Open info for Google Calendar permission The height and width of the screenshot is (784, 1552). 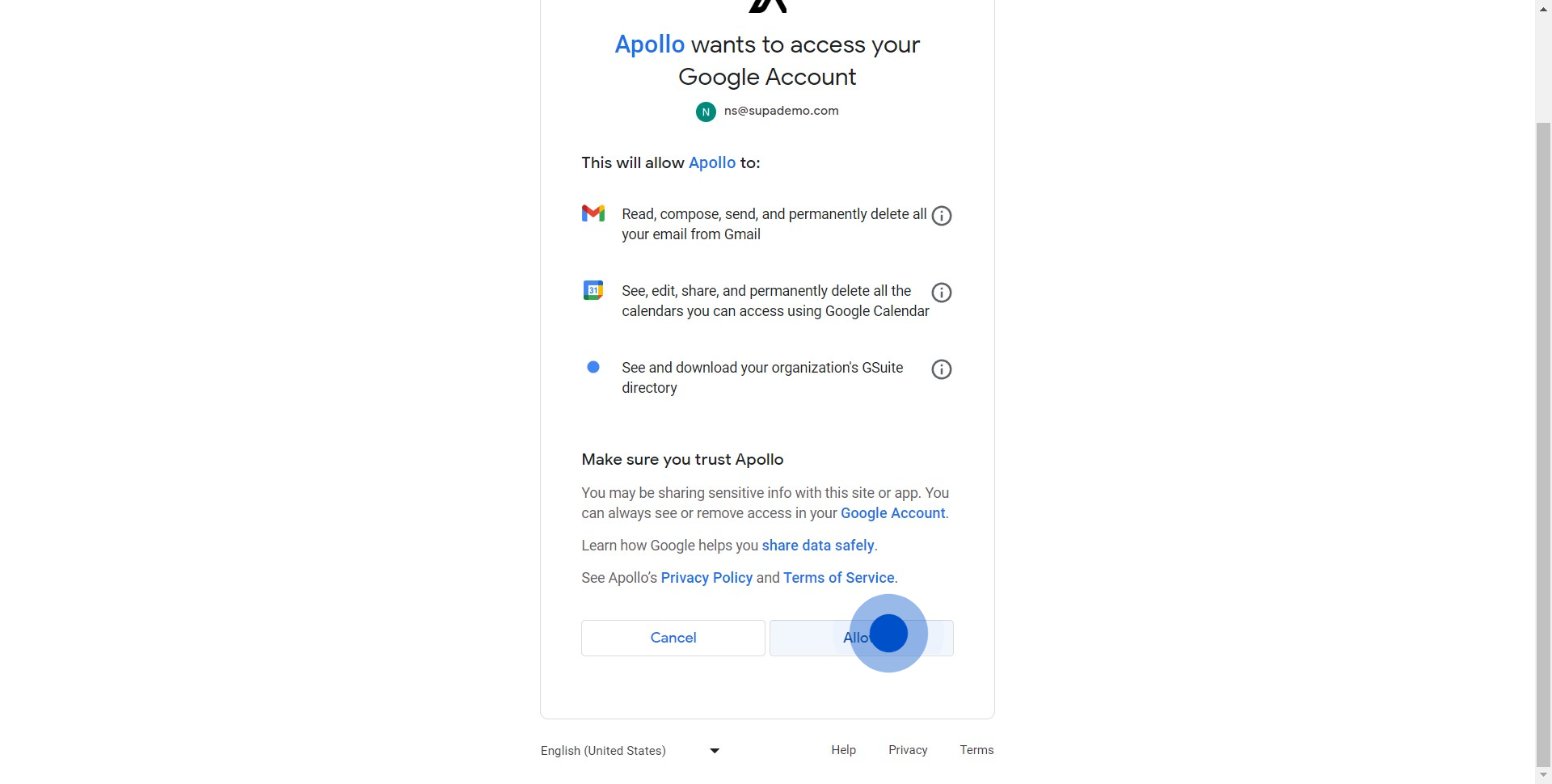(x=942, y=293)
